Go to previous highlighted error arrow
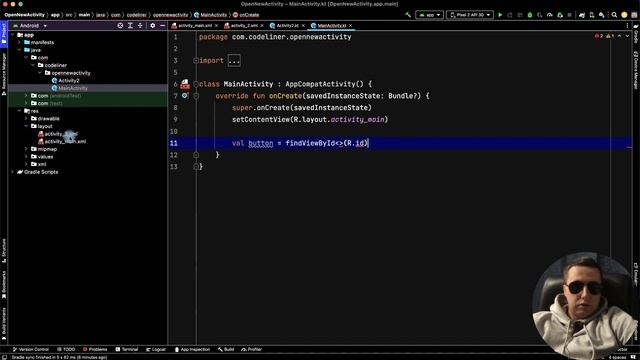Screen dimensions: 640x360 pyautogui.click(x=620, y=36)
